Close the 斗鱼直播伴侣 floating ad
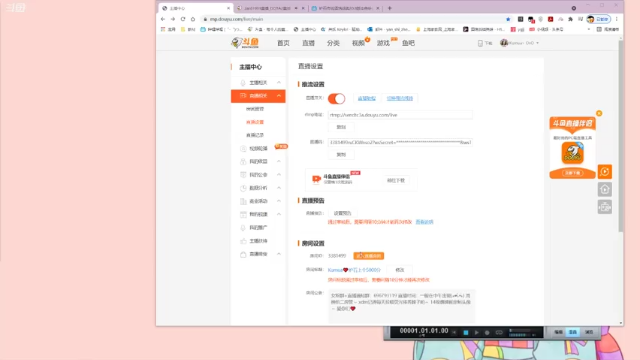Screen dimensions: 640x360 tap(599, 113)
